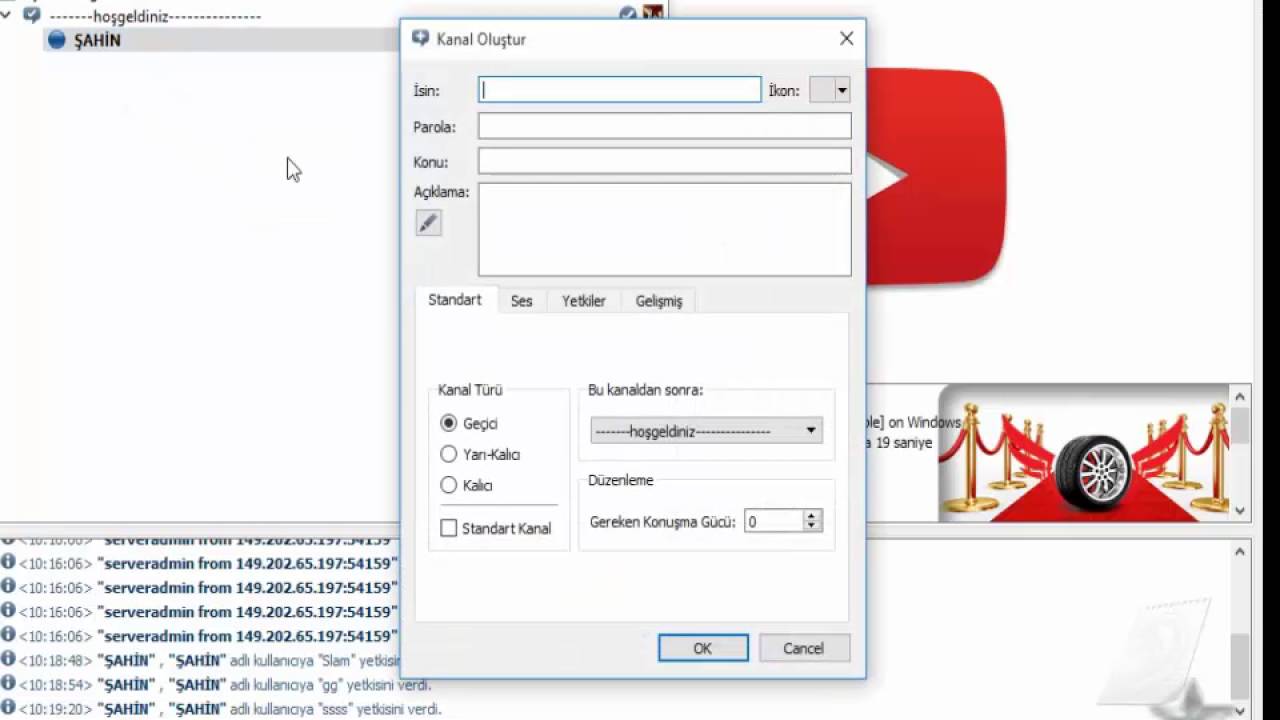Viewport: 1280px width, 720px height.
Task: Close the Kanal Oluştur dialog
Action: pyautogui.click(x=846, y=39)
